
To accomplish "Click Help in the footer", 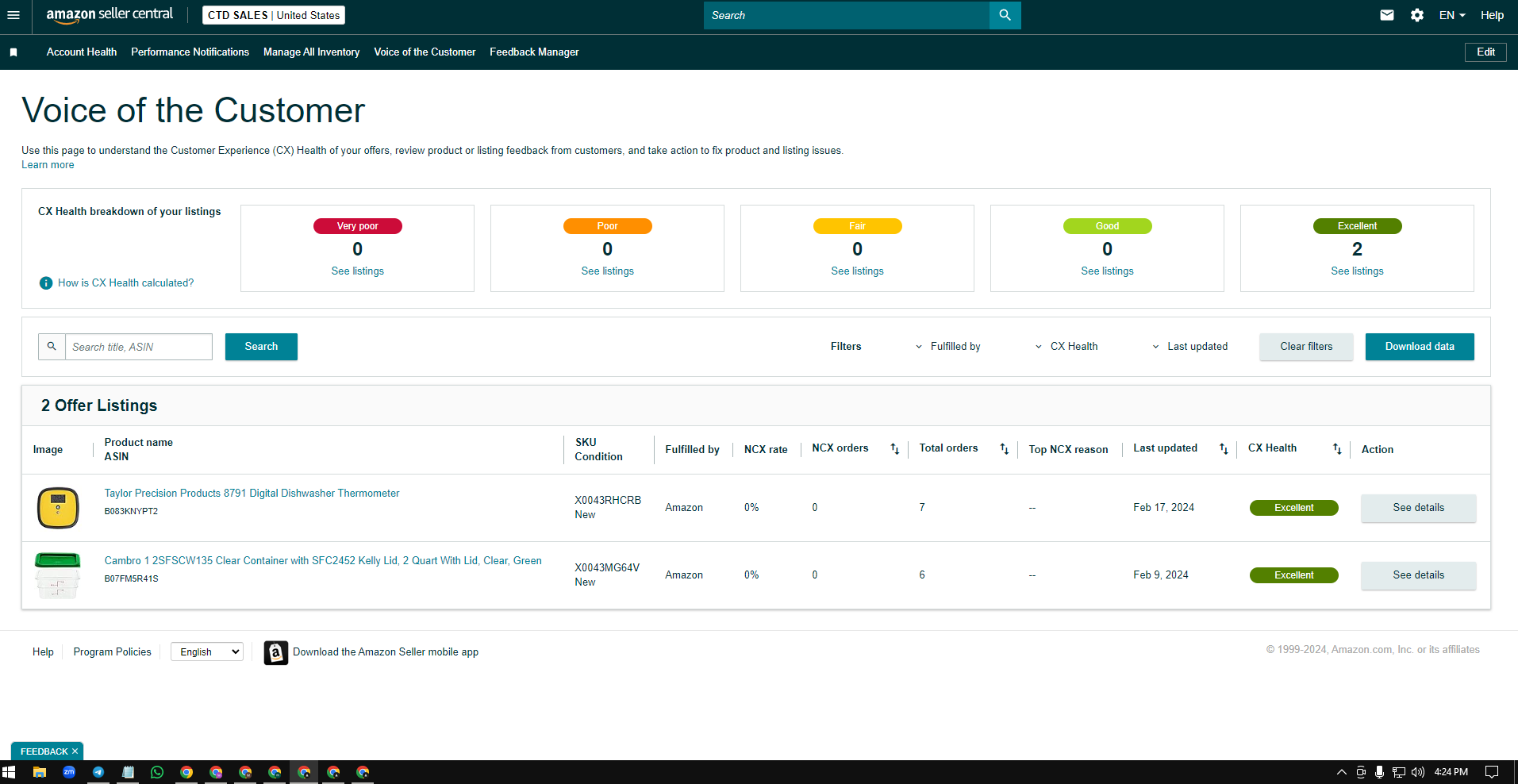I will [43, 652].
